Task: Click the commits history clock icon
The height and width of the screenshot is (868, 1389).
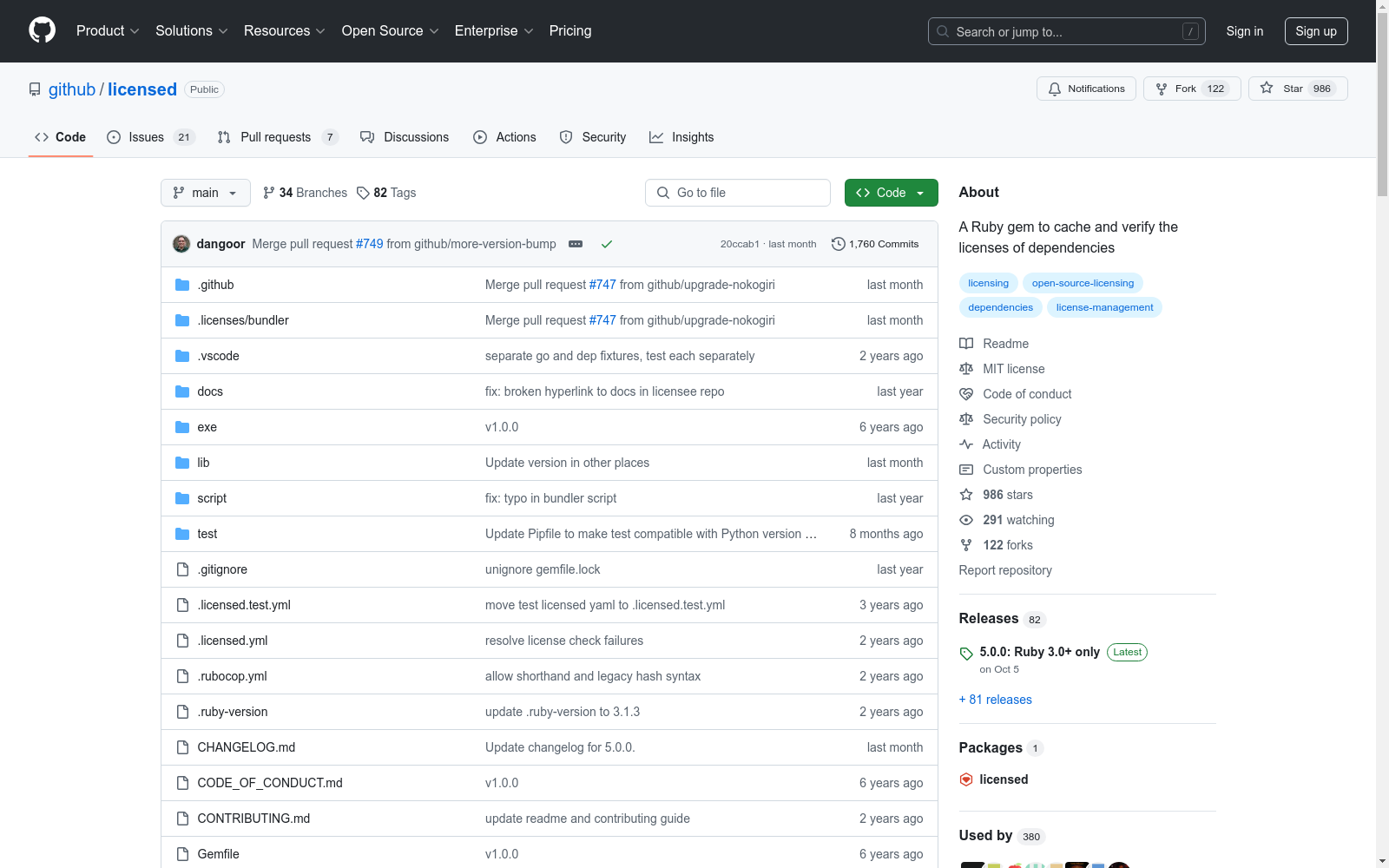Action: pos(838,244)
